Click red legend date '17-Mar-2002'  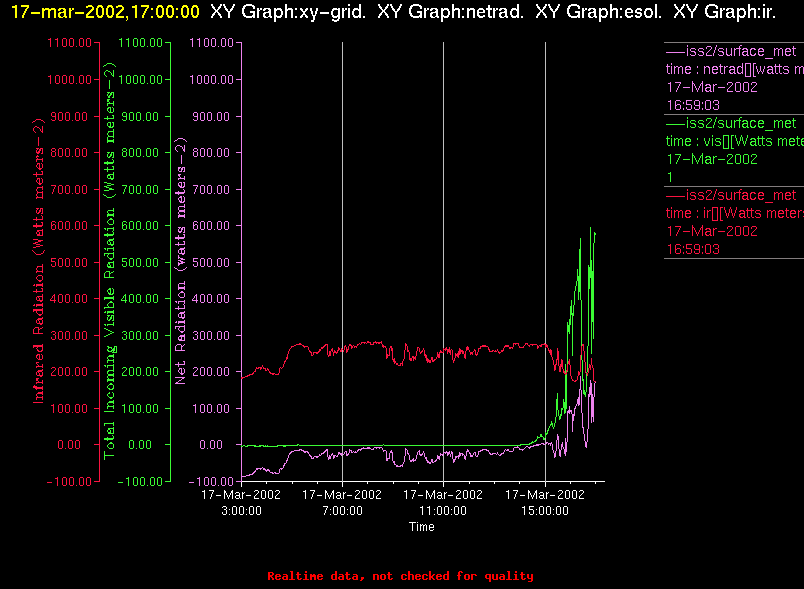(712, 231)
